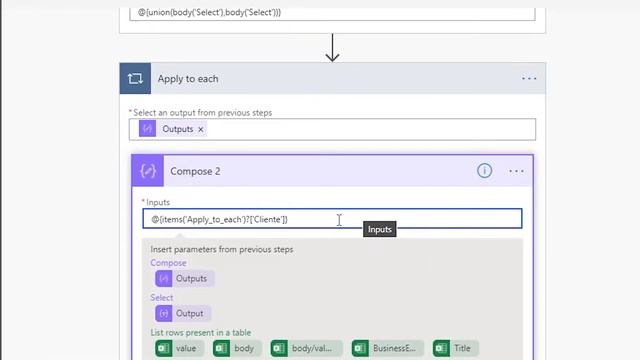Click the Apply to each header title
This screenshot has width=640, height=360.
tap(188, 79)
